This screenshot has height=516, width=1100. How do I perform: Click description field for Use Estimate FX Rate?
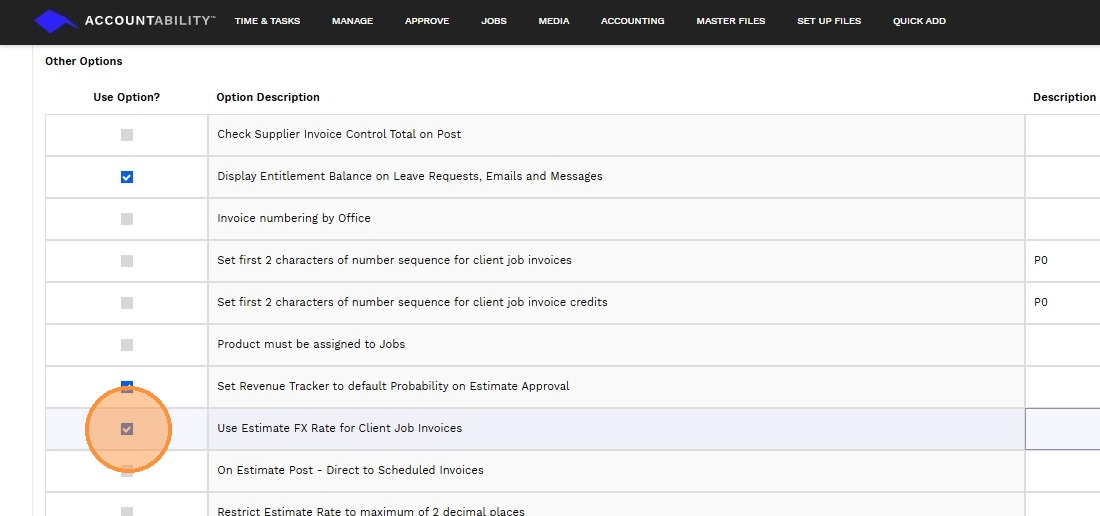click(1062, 429)
